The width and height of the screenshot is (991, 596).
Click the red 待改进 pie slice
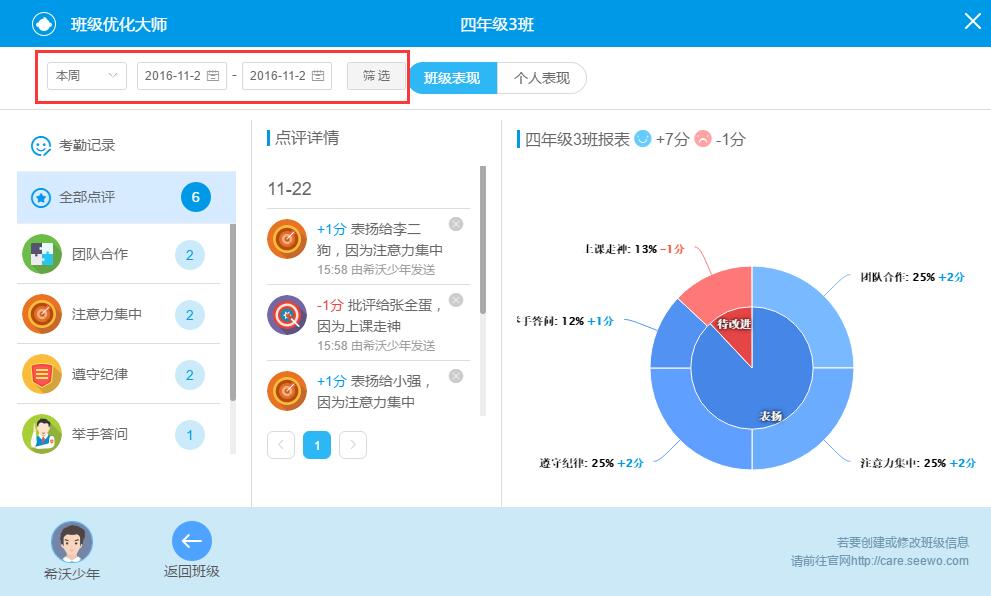click(x=732, y=343)
